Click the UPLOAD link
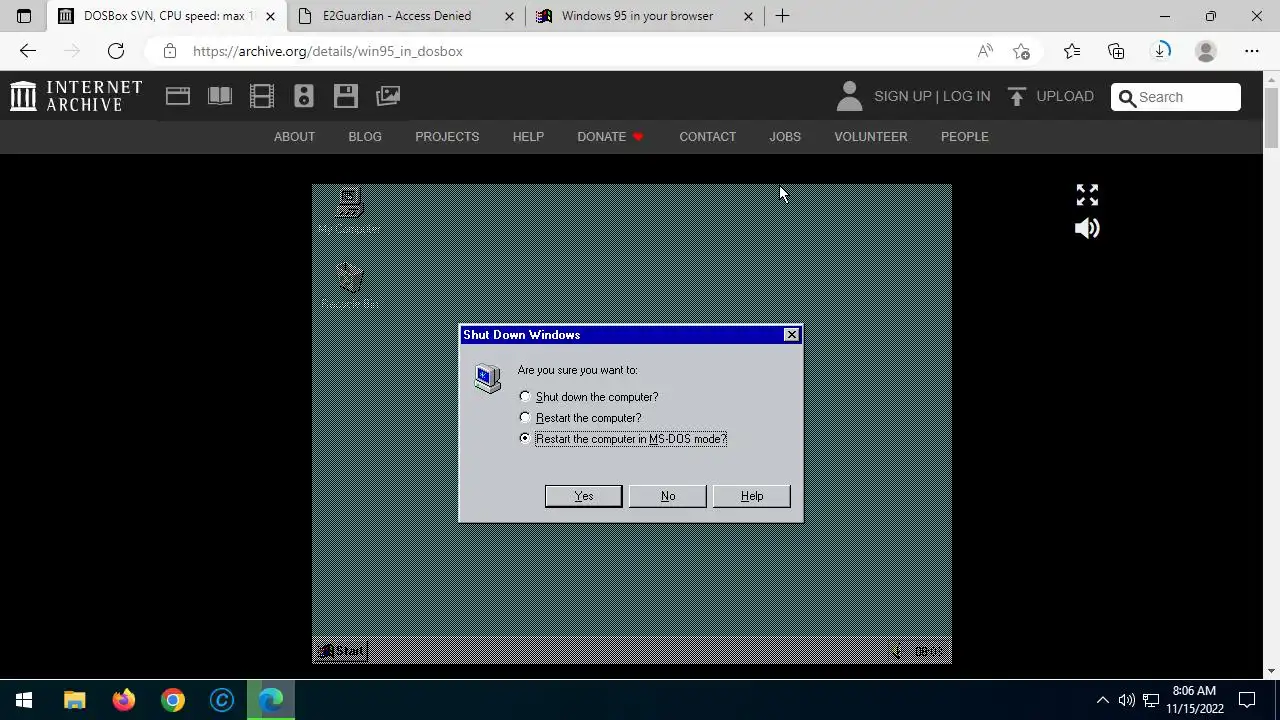 [x=1065, y=96]
